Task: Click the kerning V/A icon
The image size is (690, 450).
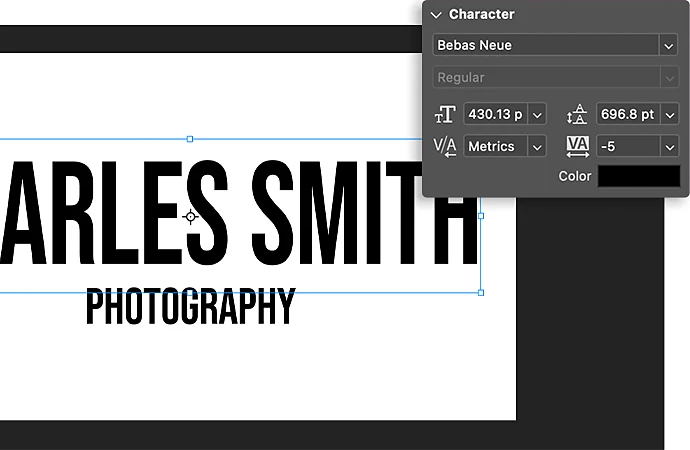Action: click(444, 146)
